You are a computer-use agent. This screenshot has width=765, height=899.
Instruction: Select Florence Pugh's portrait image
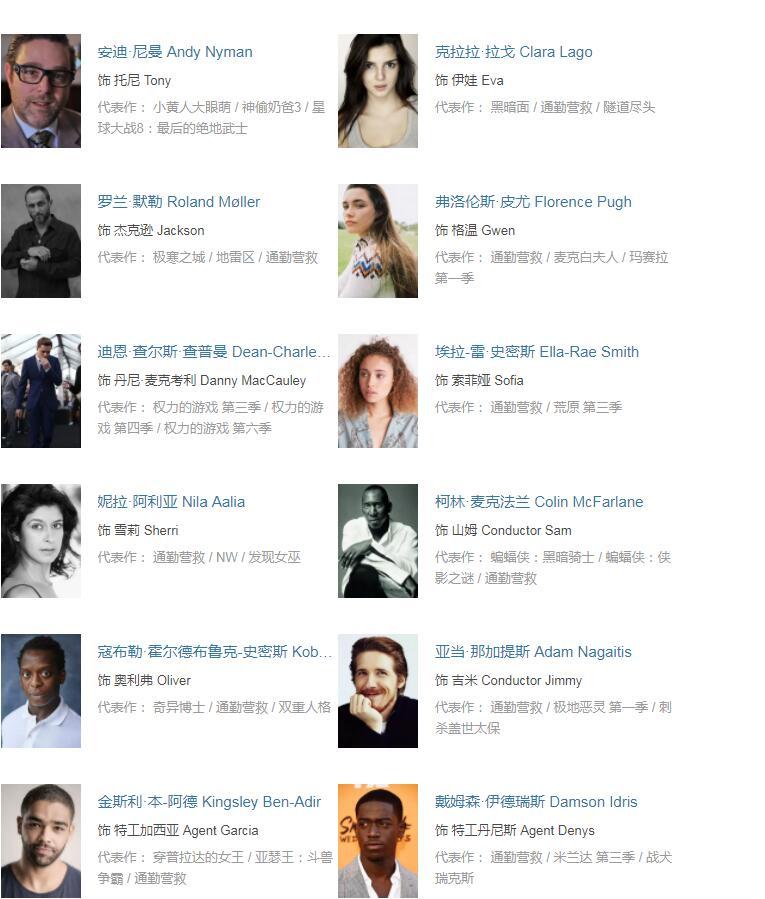(x=378, y=241)
